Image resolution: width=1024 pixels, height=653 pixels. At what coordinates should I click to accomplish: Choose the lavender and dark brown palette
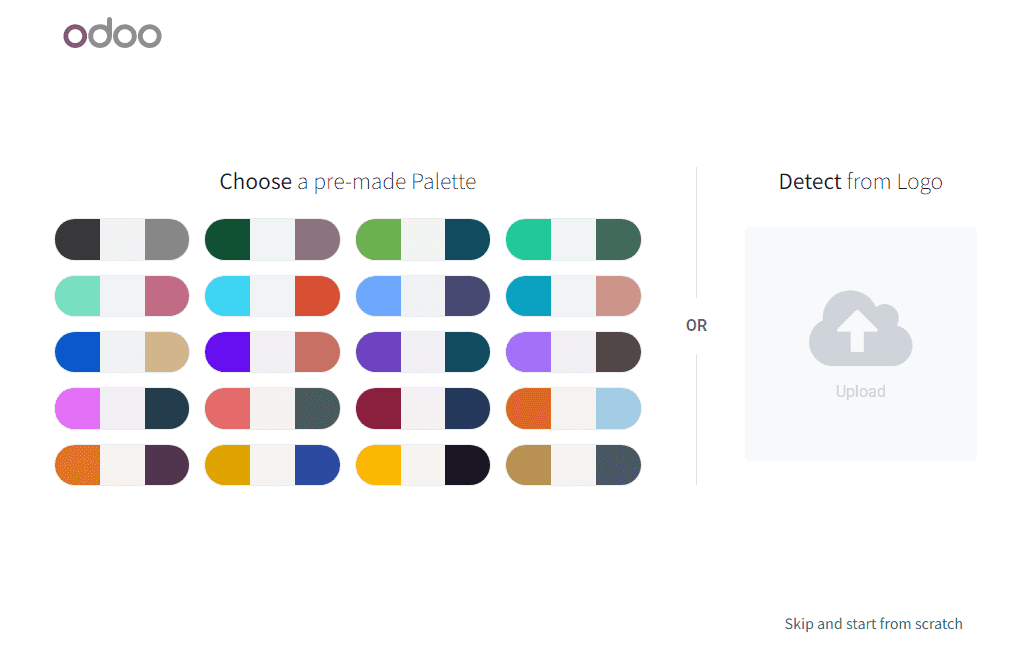[573, 352]
